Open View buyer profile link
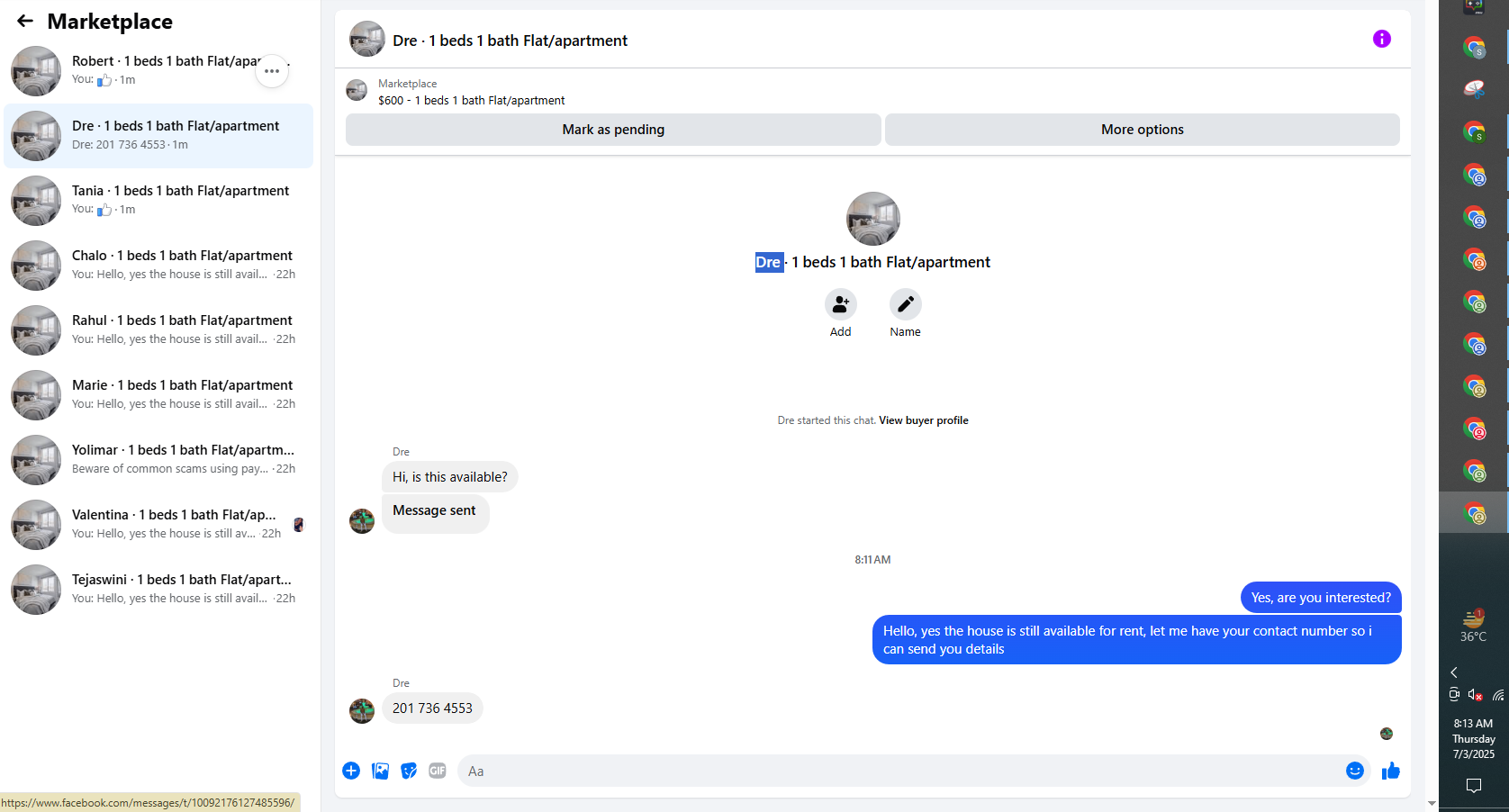The width and height of the screenshot is (1509, 812). point(923,420)
